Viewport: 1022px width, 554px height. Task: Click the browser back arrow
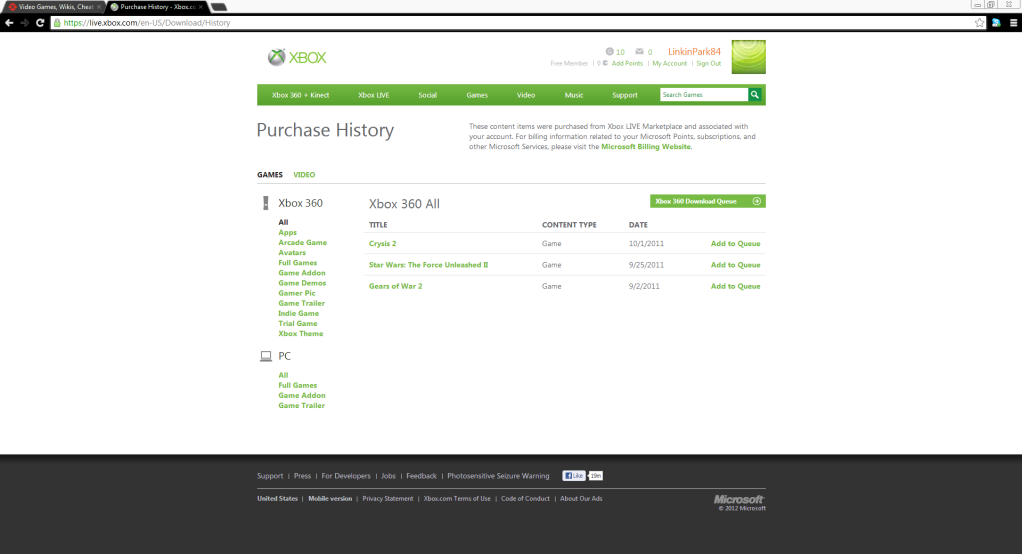coord(9,23)
